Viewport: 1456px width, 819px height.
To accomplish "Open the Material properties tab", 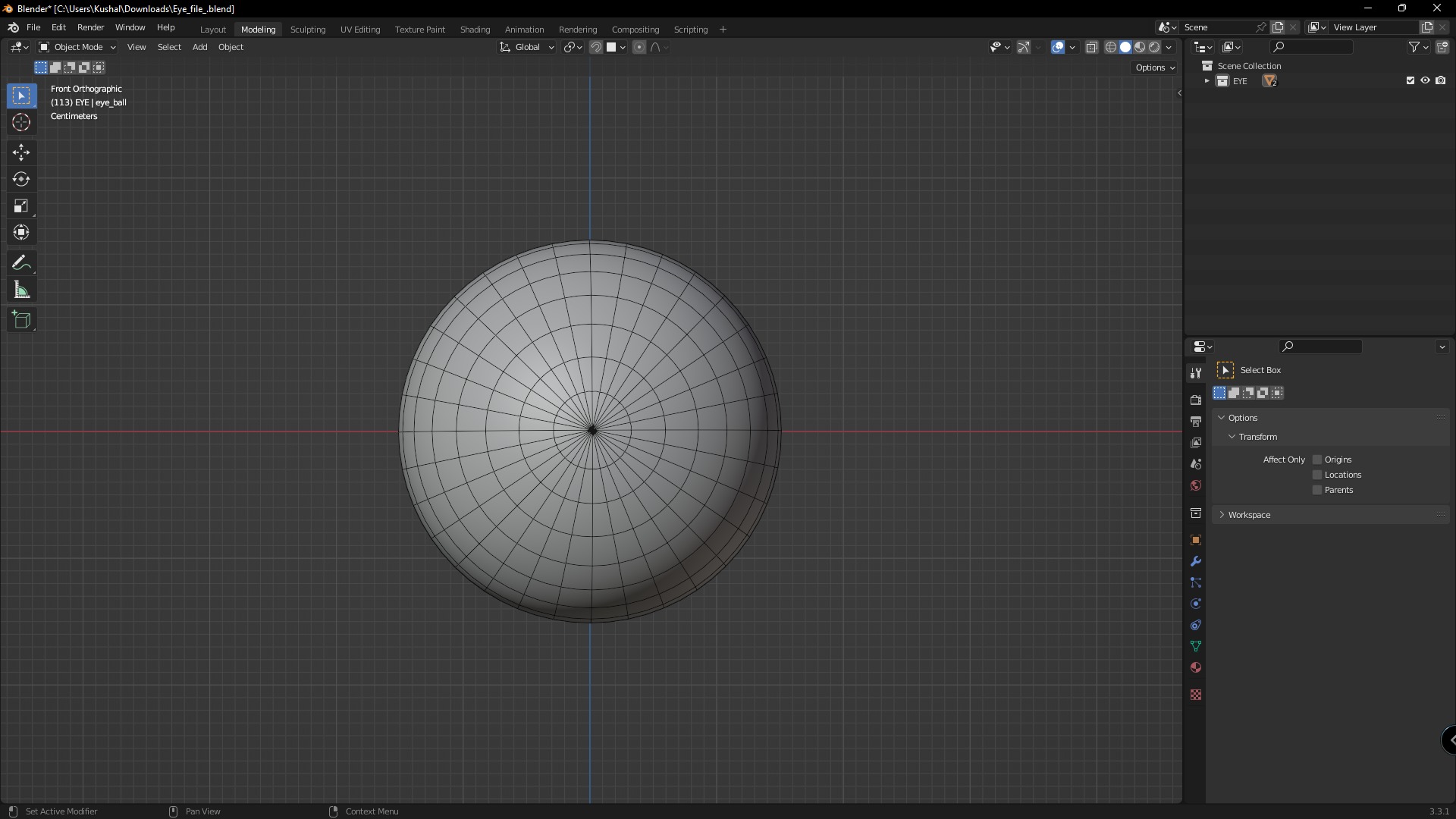I will click(1196, 668).
